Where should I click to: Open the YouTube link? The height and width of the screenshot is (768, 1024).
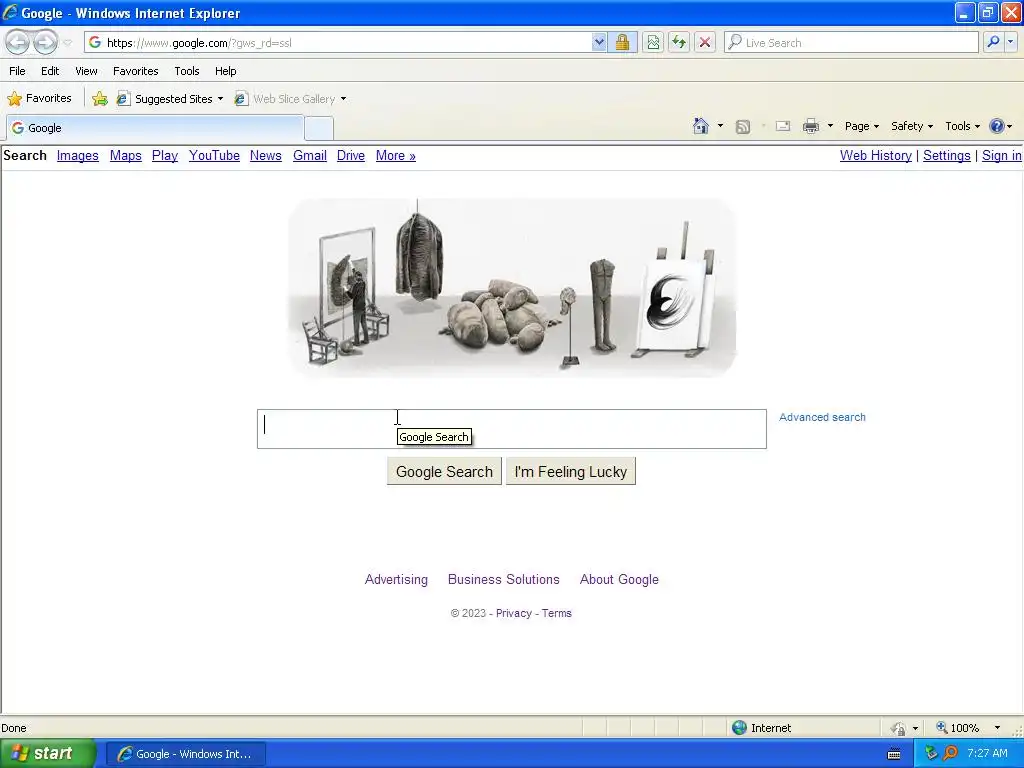click(214, 155)
